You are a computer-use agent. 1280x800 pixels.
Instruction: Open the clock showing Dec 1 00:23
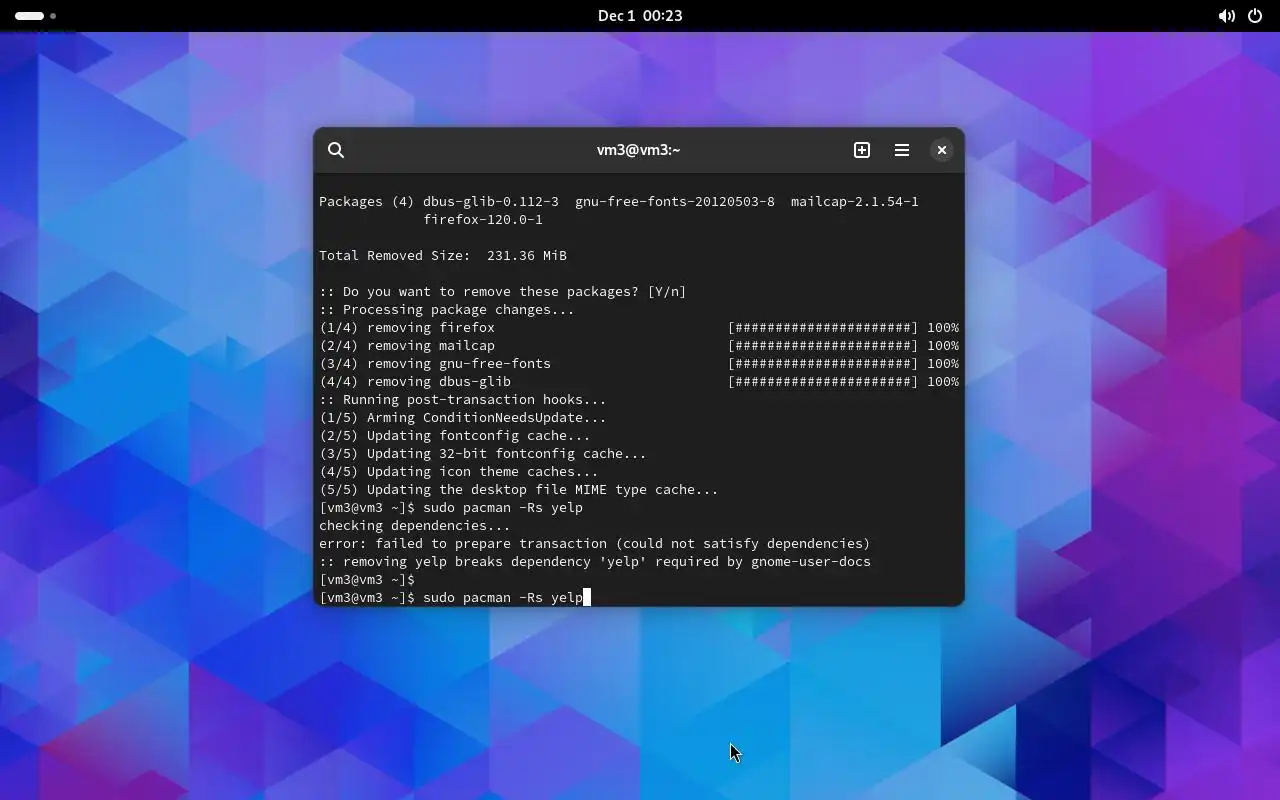pyautogui.click(x=640, y=16)
